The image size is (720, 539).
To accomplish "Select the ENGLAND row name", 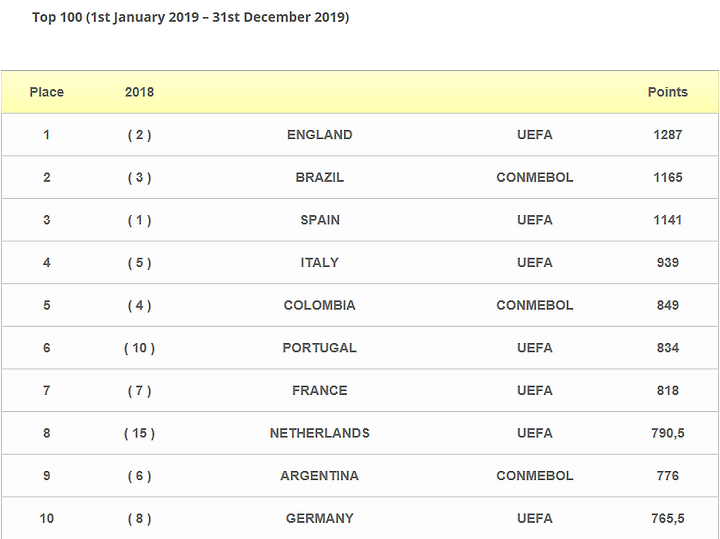I will click(x=319, y=135).
